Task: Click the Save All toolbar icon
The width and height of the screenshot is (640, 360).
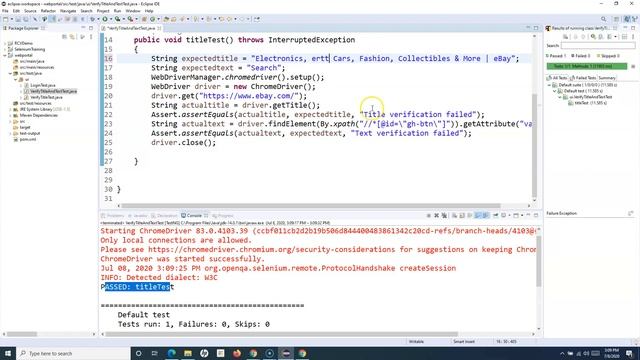Action: tap(25, 19)
